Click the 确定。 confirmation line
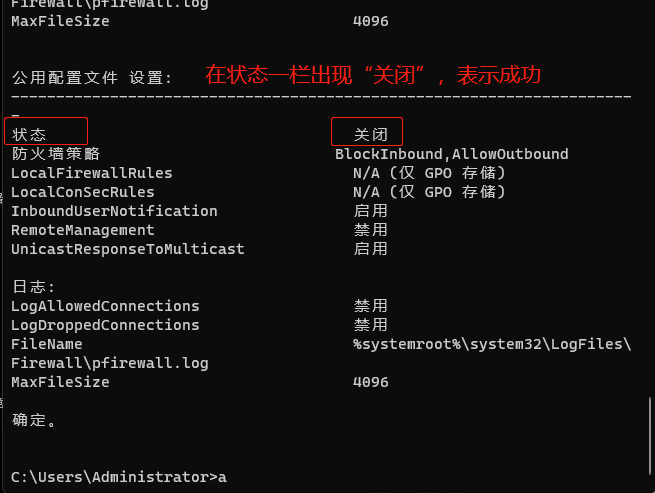Viewport: 655px width, 493px height. (x=34, y=420)
